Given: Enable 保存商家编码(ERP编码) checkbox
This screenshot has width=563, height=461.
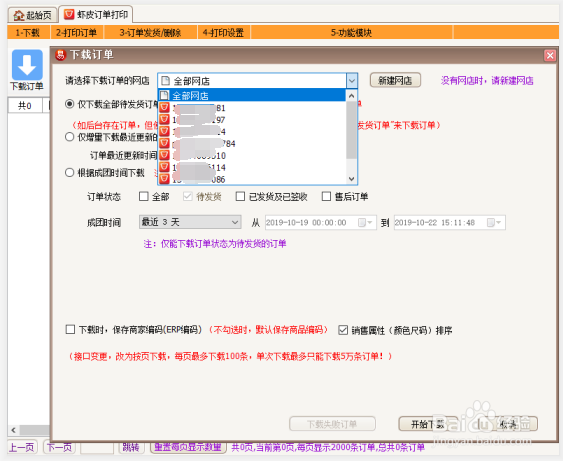Looking at the screenshot, I should [x=70, y=329].
